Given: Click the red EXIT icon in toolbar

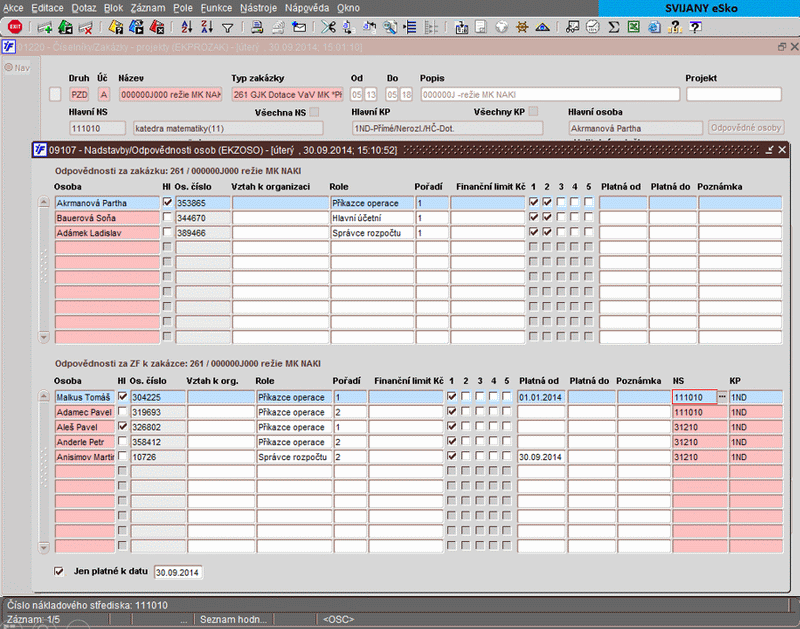Looking at the screenshot, I should (15, 27).
